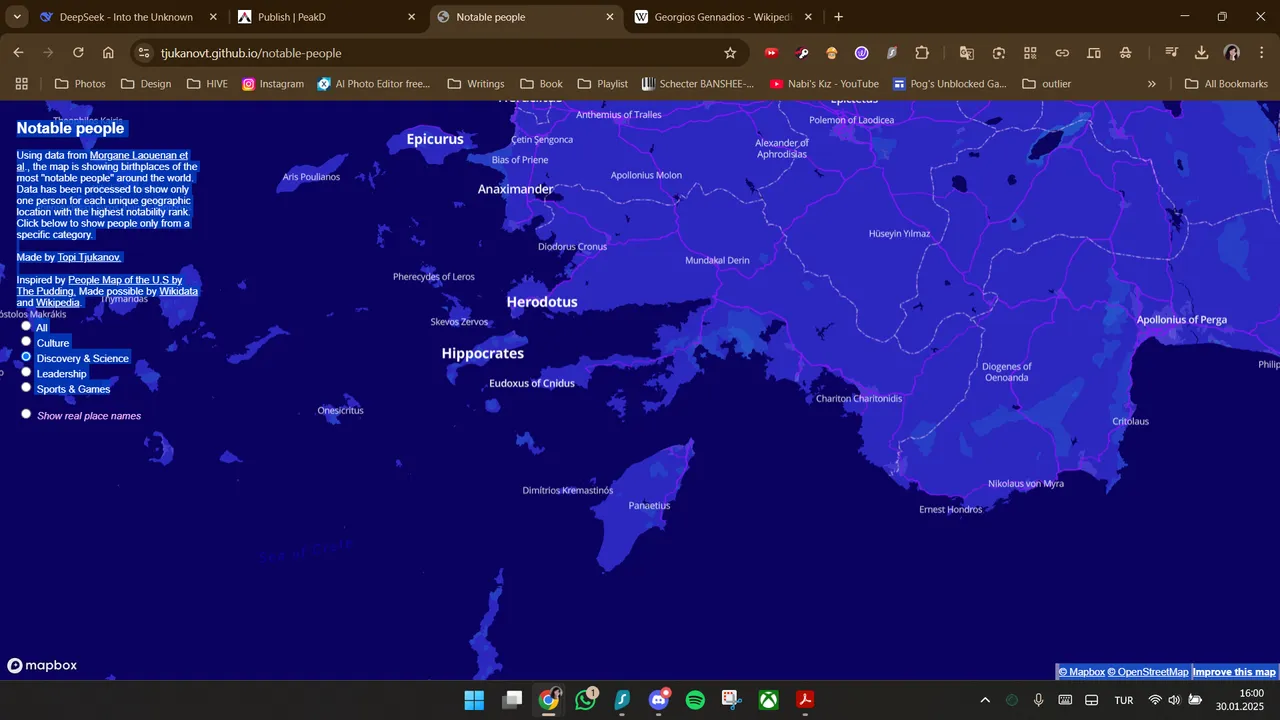Click the QR code icon in the toolbar
This screenshot has width=1280, height=720.
click(1030, 53)
